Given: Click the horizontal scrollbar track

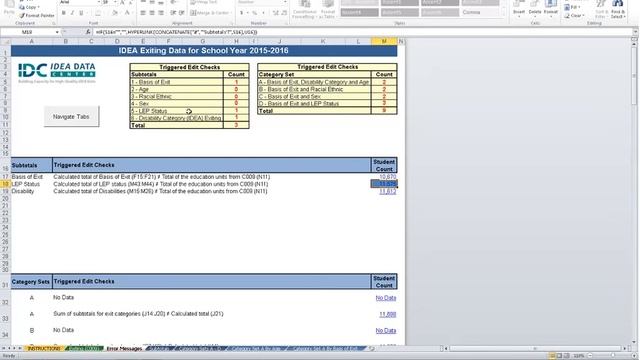Looking at the screenshot, I should pyautogui.click(x=535, y=349).
